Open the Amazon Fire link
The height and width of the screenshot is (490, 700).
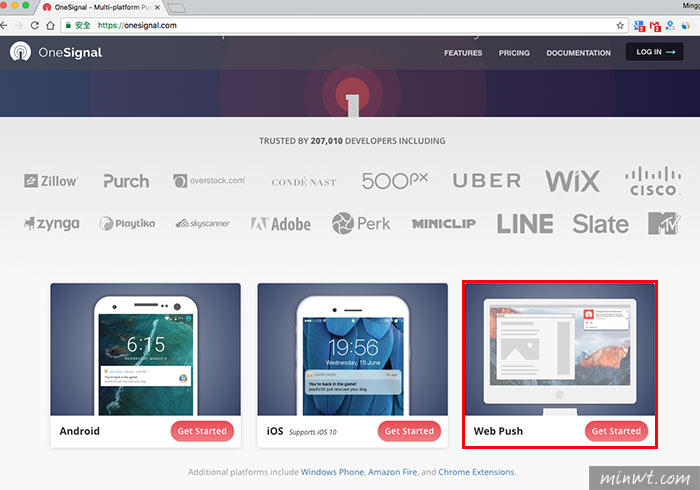click(392, 472)
